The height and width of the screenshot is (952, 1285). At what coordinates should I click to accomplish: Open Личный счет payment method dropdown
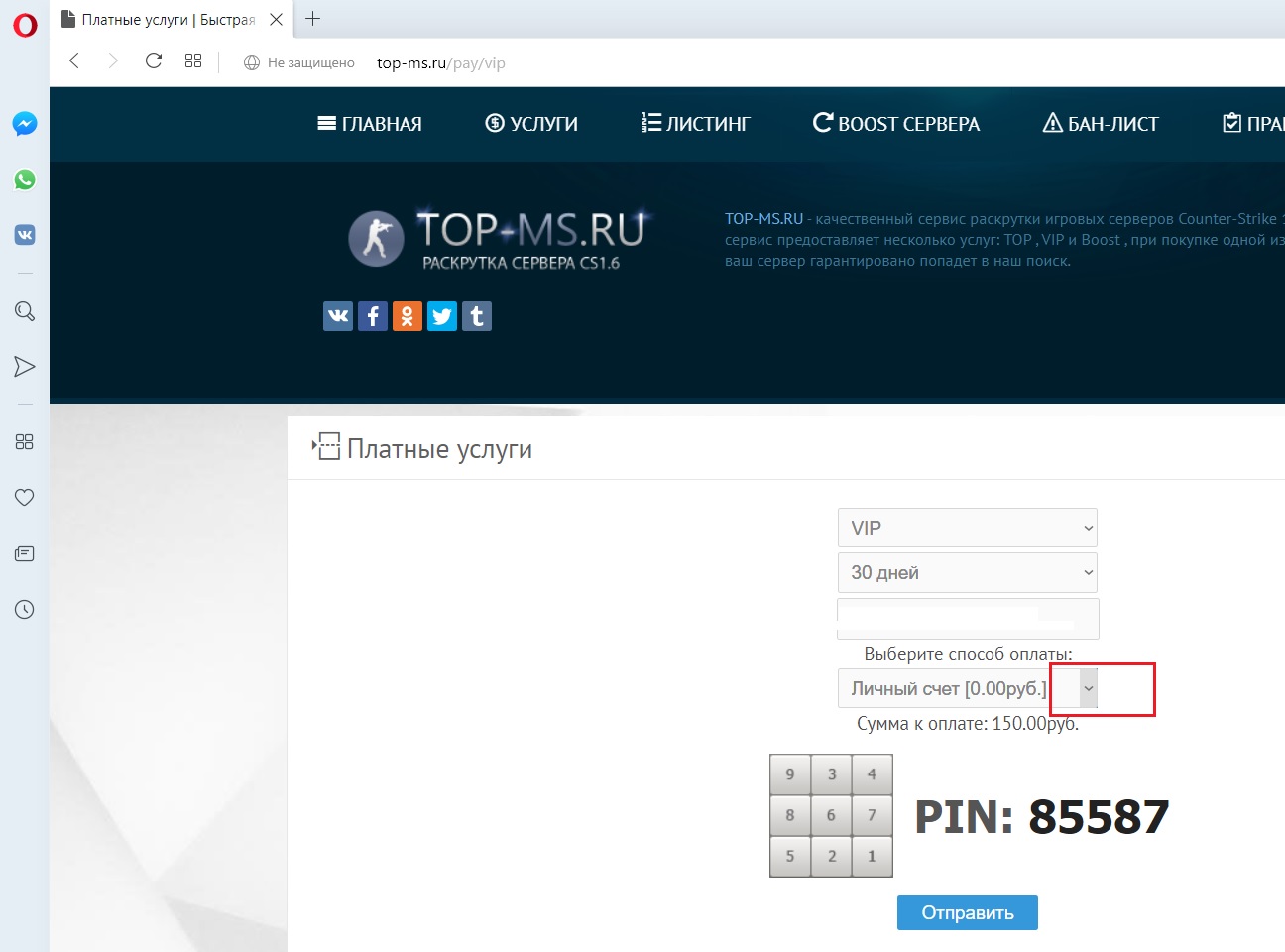point(968,688)
